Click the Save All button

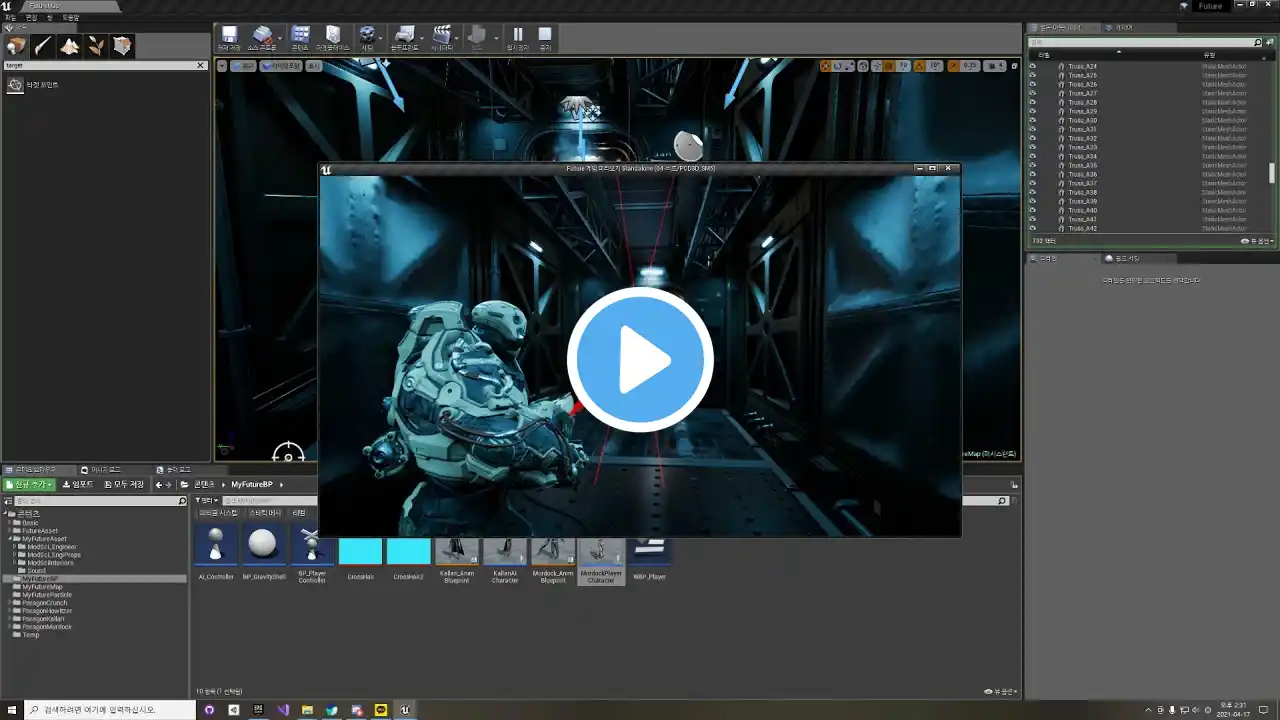pos(124,484)
